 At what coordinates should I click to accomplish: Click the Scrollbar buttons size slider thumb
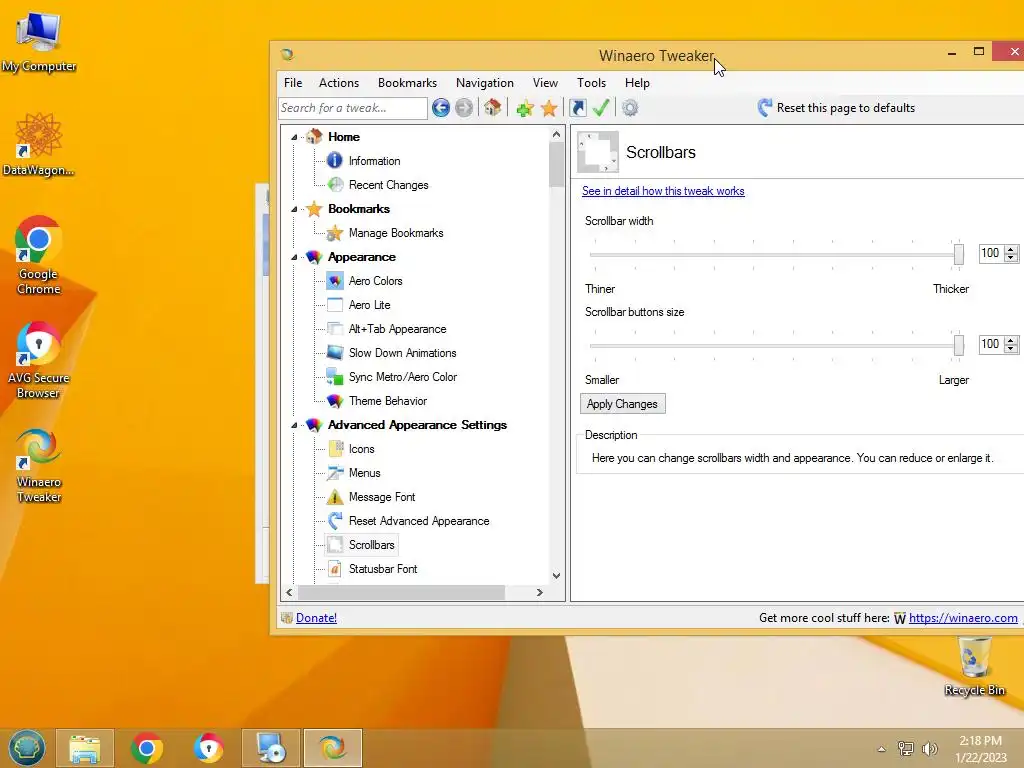pyautogui.click(x=959, y=345)
